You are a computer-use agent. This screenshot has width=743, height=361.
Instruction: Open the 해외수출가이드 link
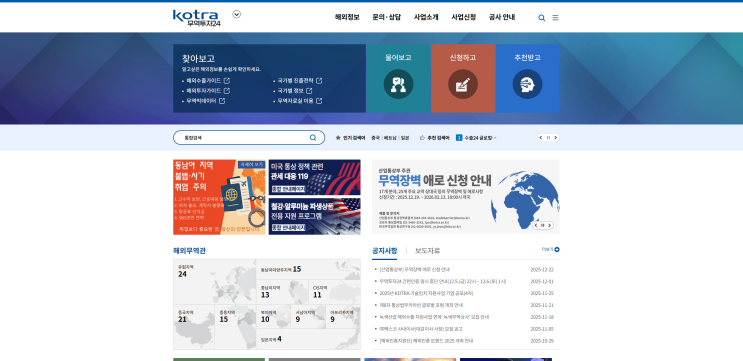pos(204,81)
